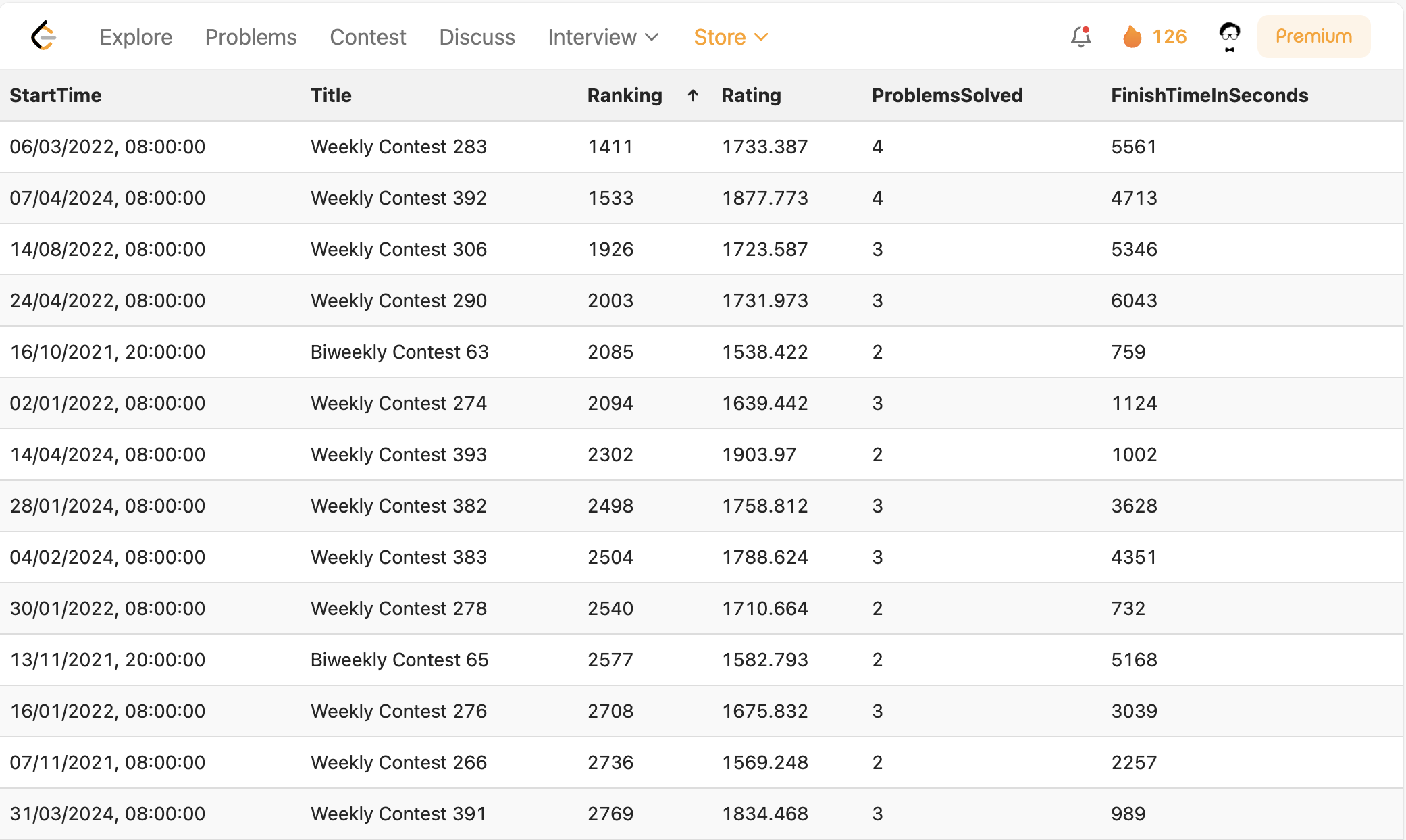Select the Weekly Contest 383 title cell

click(x=398, y=557)
